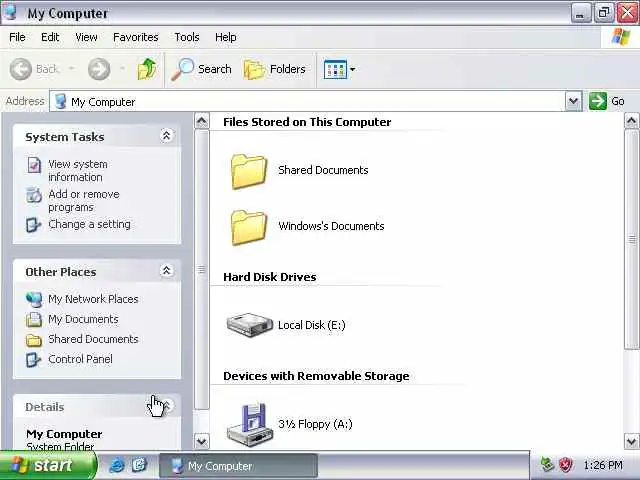The image size is (640, 480).
Task: Click the Local Disk (E:) label
Action: click(x=312, y=325)
